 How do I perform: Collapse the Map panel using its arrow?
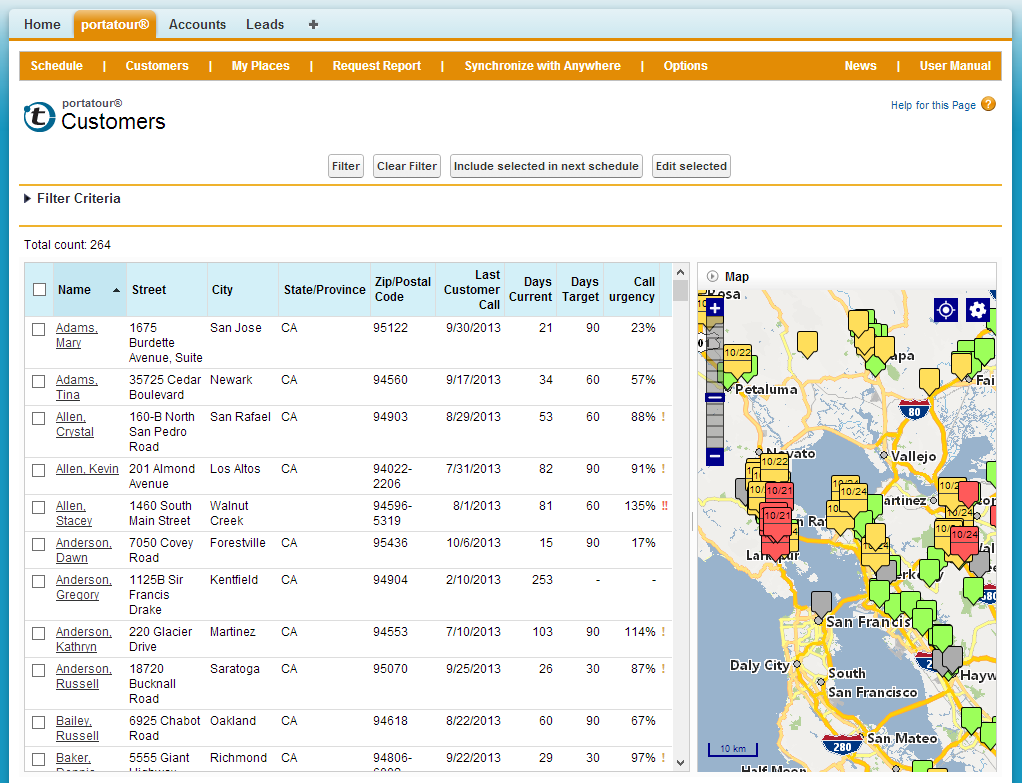click(x=712, y=277)
